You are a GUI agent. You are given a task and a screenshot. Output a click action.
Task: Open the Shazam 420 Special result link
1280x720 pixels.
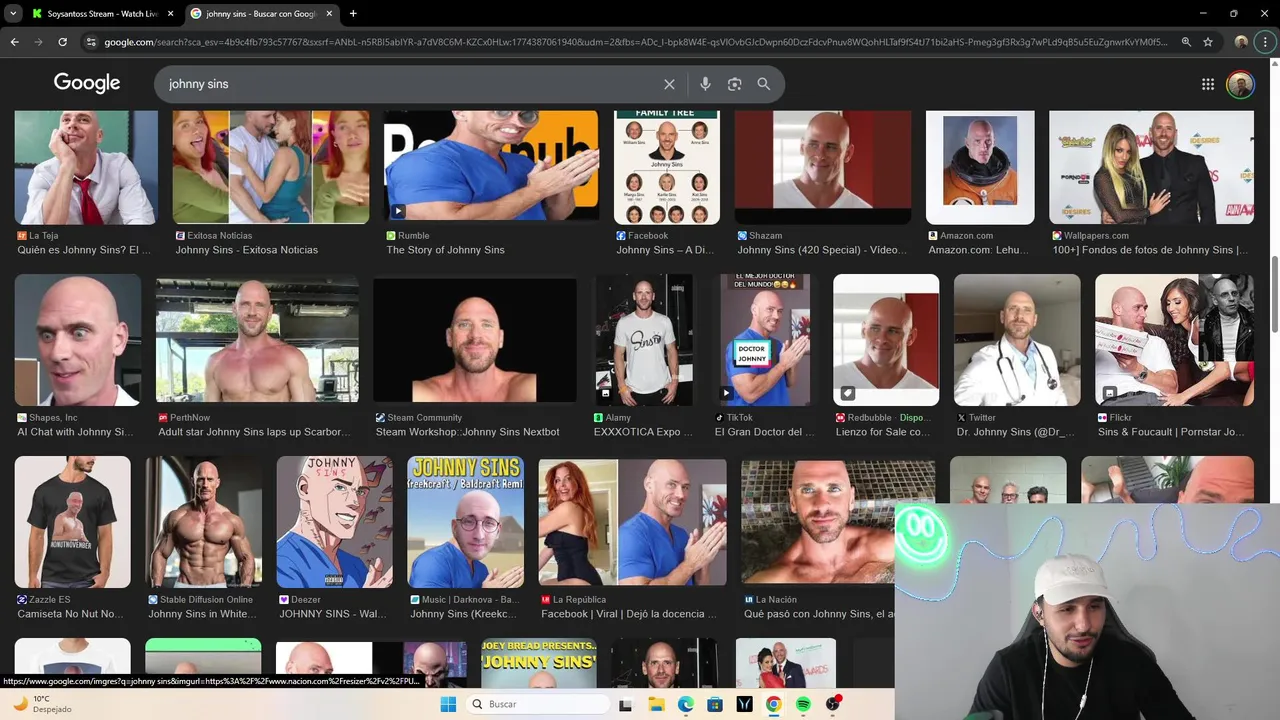[821, 250]
